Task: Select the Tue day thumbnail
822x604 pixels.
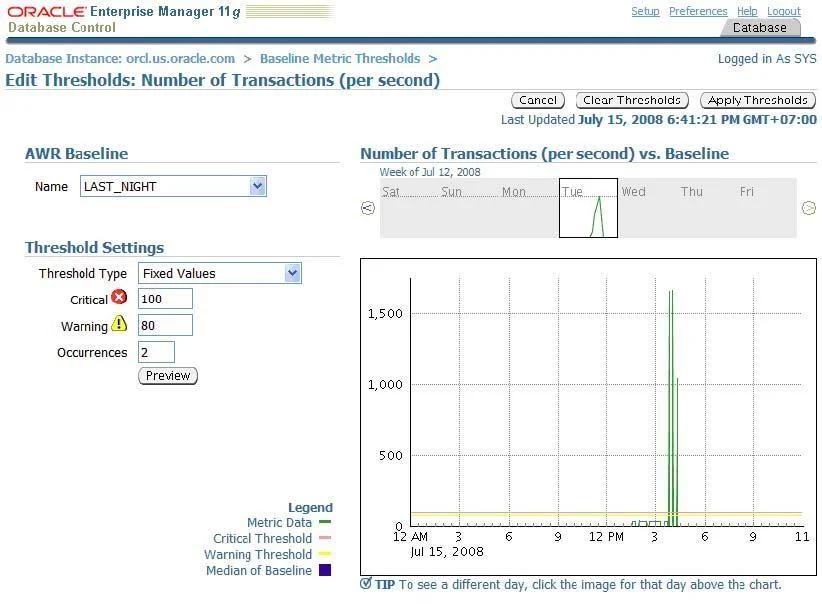Action: tap(588, 208)
